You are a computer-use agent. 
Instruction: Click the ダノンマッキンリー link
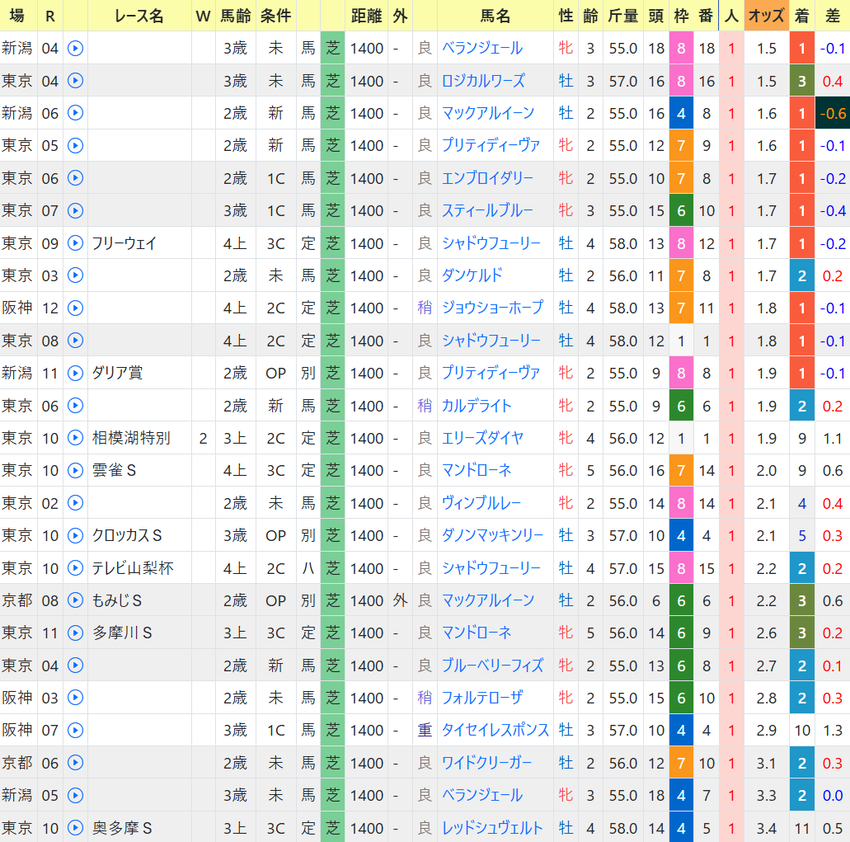pyautogui.click(x=492, y=536)
